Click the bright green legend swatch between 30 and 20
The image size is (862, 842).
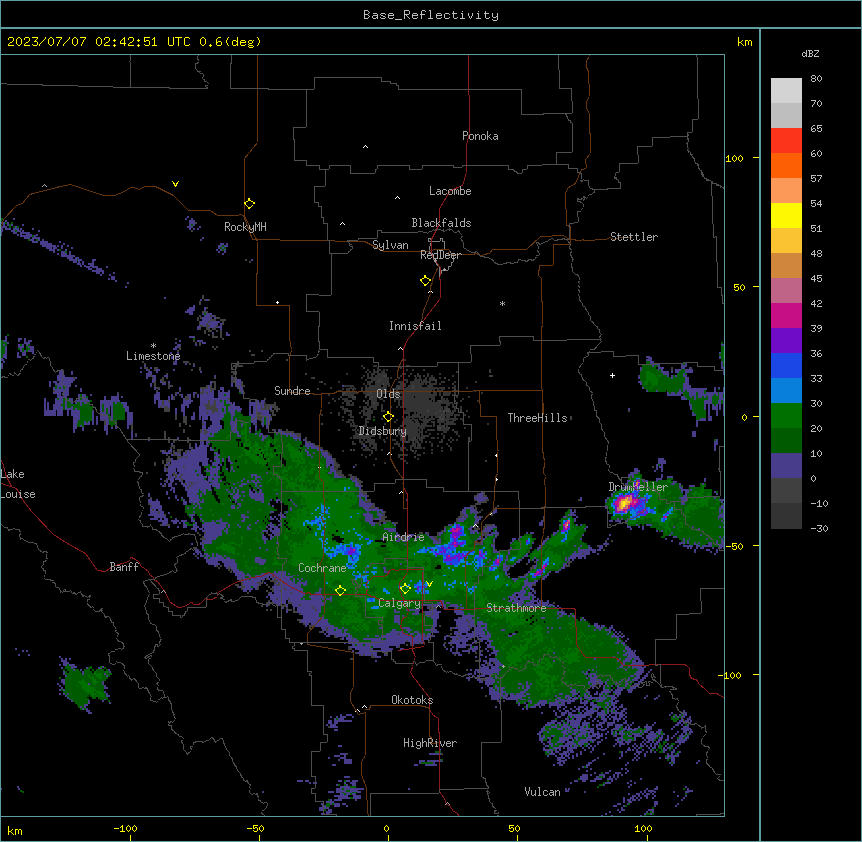[x=786, y=416]
